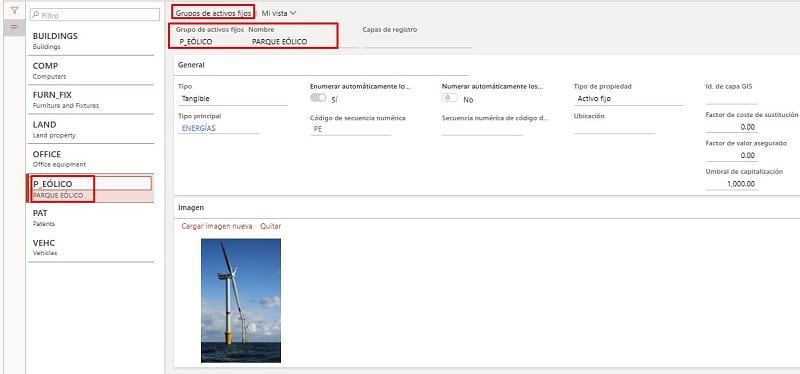Toggle Numerar automáticamente switch set to No
This screenshot has width=800, height=374.
click(450, 97)
